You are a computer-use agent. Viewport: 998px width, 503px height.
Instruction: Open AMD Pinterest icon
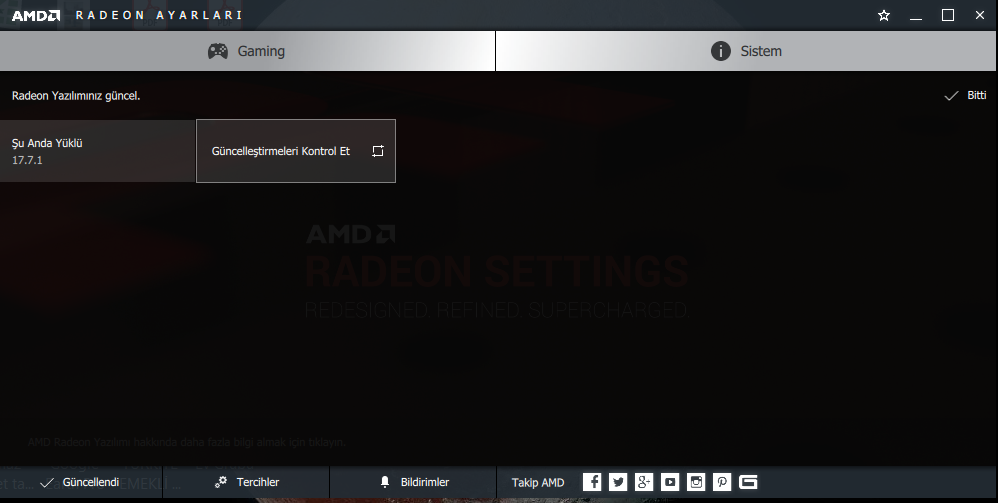(x=722, y=482)
